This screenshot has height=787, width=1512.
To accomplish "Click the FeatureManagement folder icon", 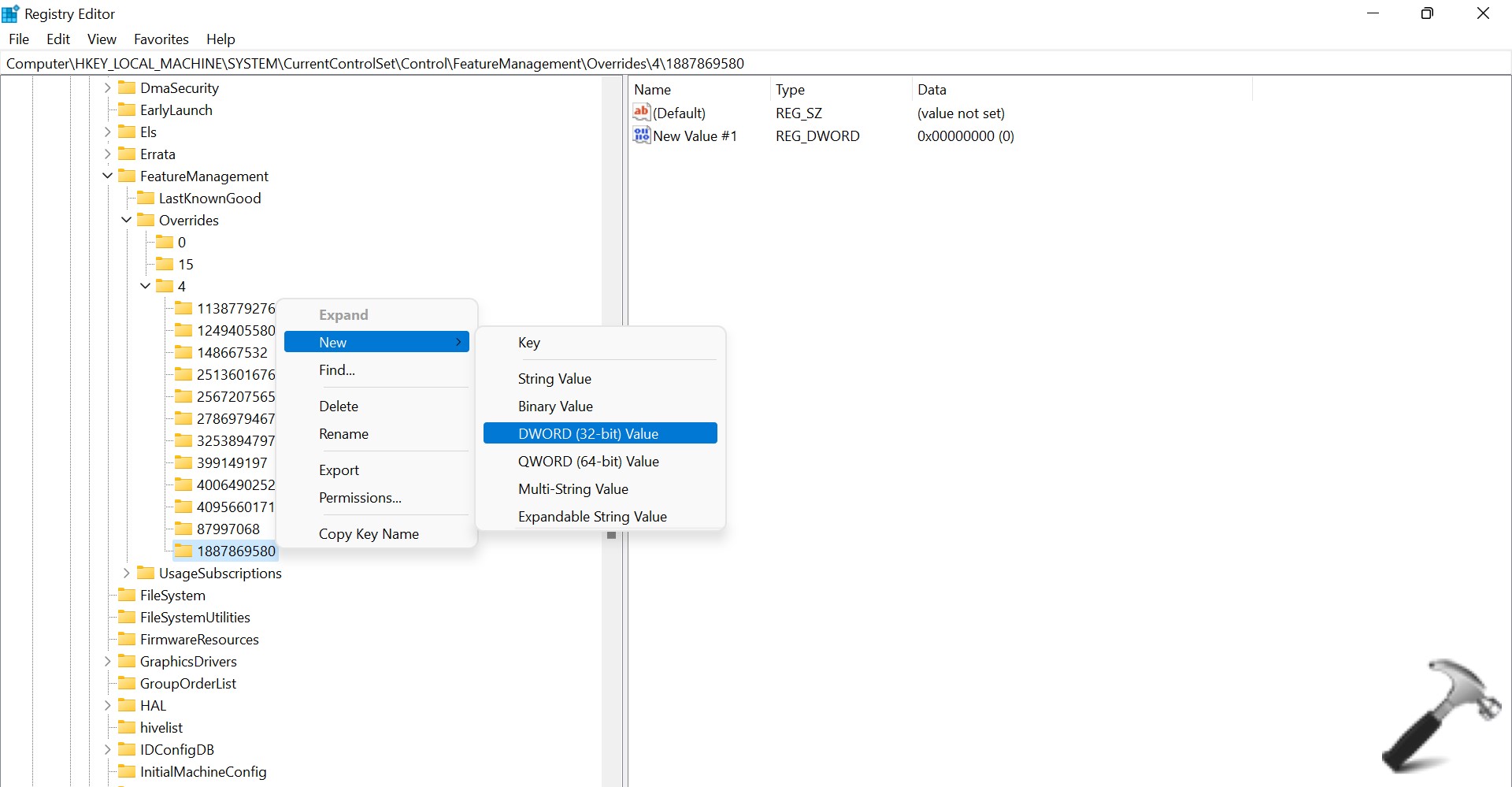I will 127,176.
